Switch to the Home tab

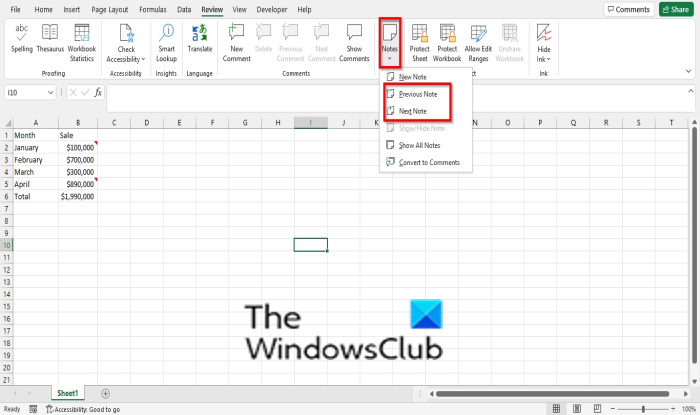[43, 9]
